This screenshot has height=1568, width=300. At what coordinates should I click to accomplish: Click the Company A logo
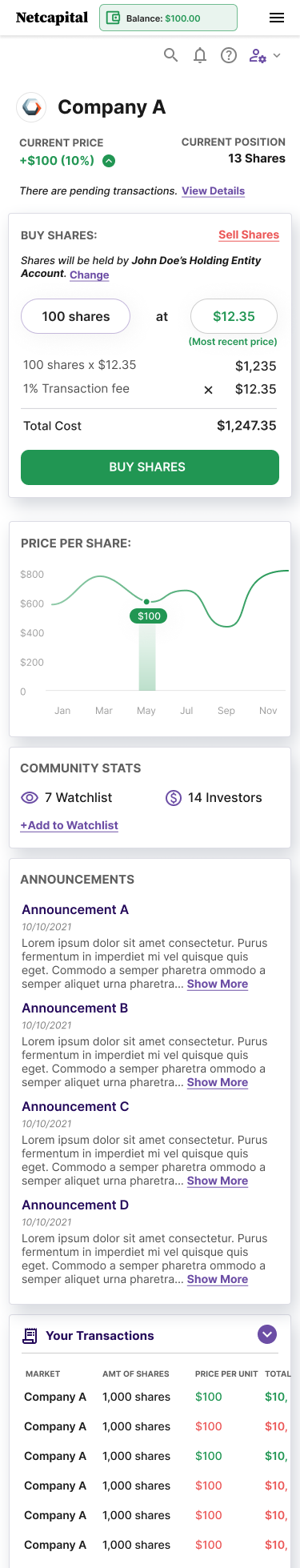coord(32,107)
